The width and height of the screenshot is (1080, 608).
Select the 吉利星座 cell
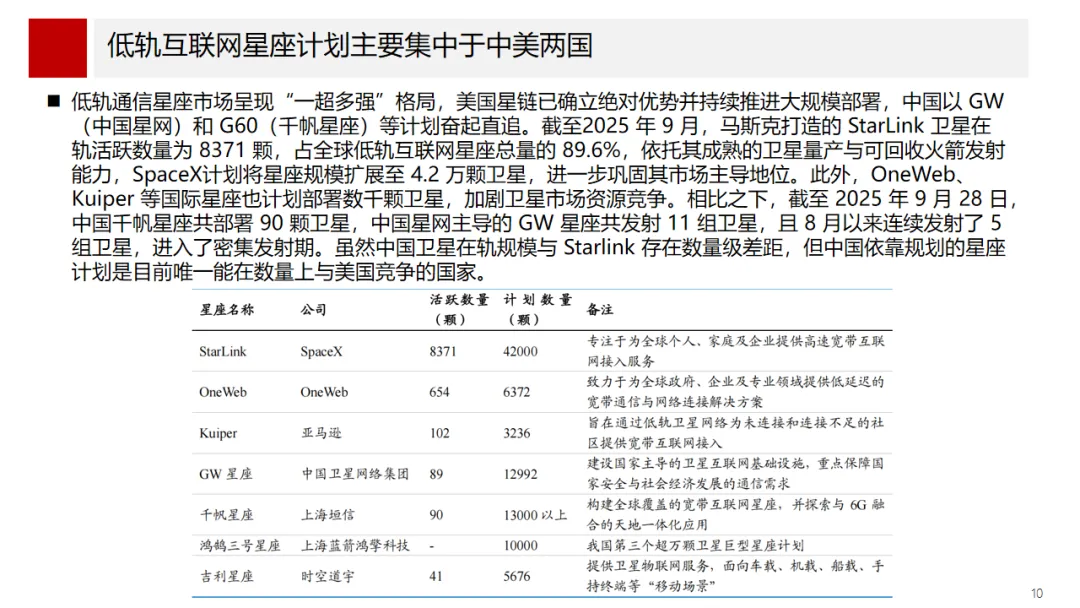(x=227, y=576)
